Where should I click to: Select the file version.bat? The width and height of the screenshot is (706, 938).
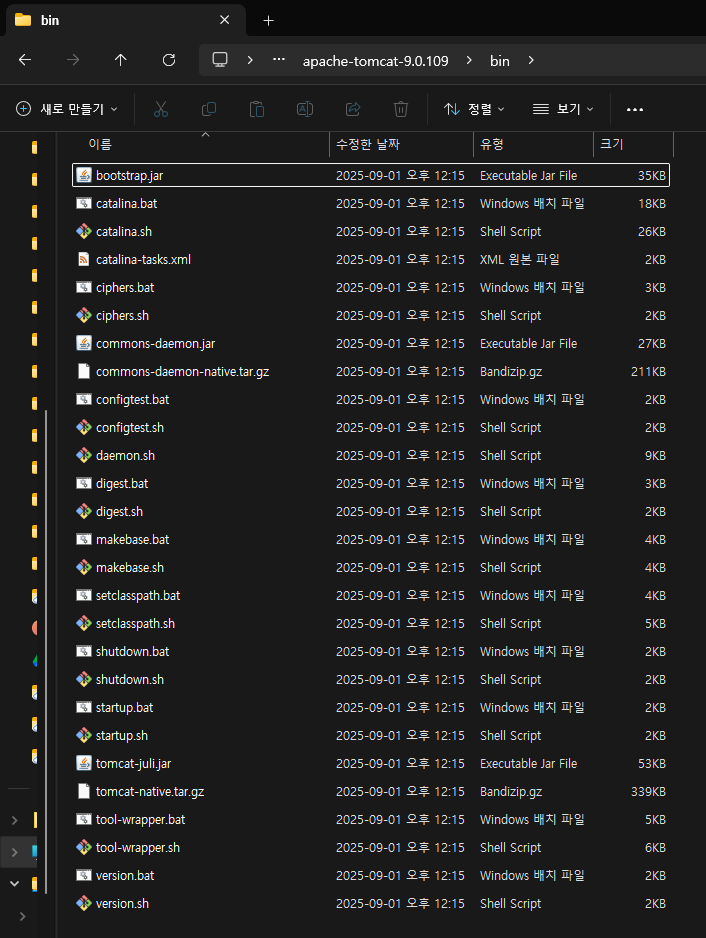coord(371,876)
